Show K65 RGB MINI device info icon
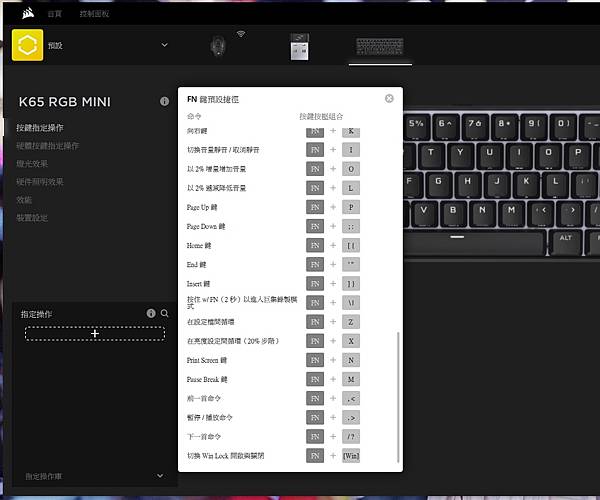This screenshot has height=500, width=600. point(164,101)
